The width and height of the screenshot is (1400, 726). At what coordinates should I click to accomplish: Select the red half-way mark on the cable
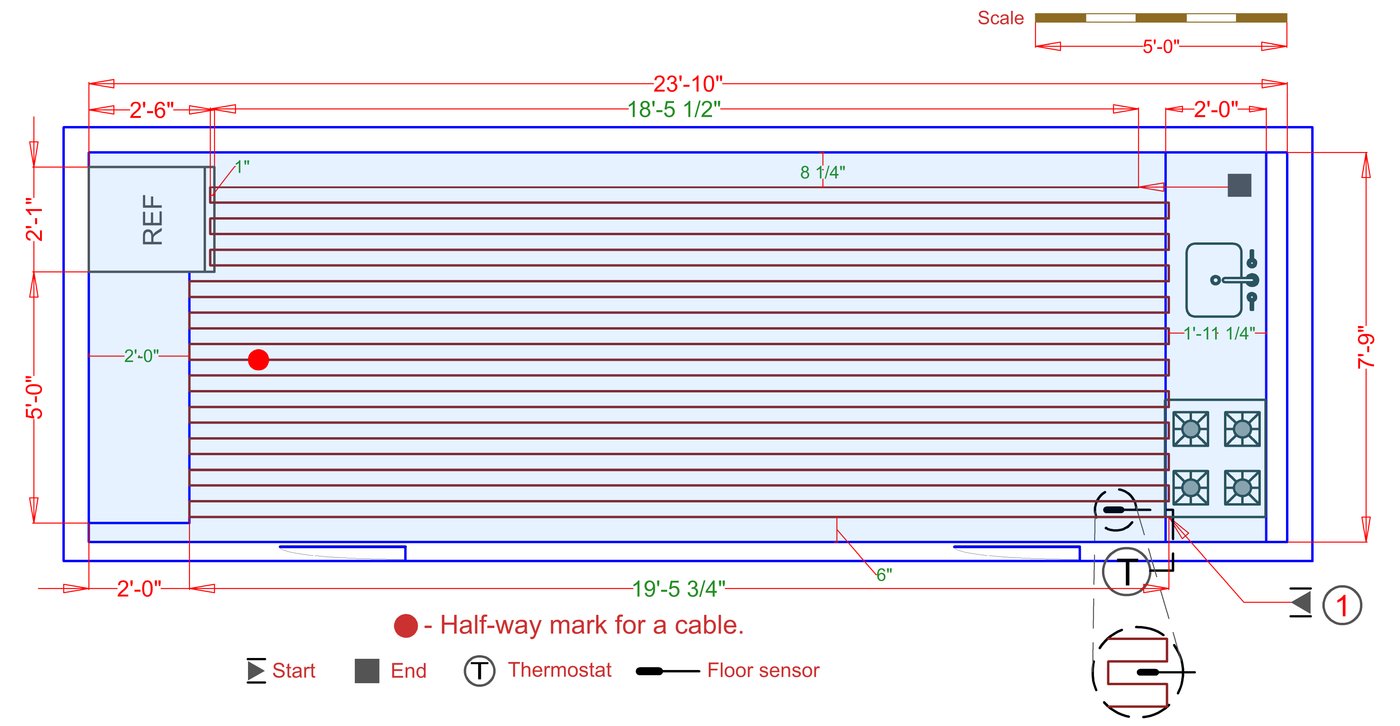259,360
